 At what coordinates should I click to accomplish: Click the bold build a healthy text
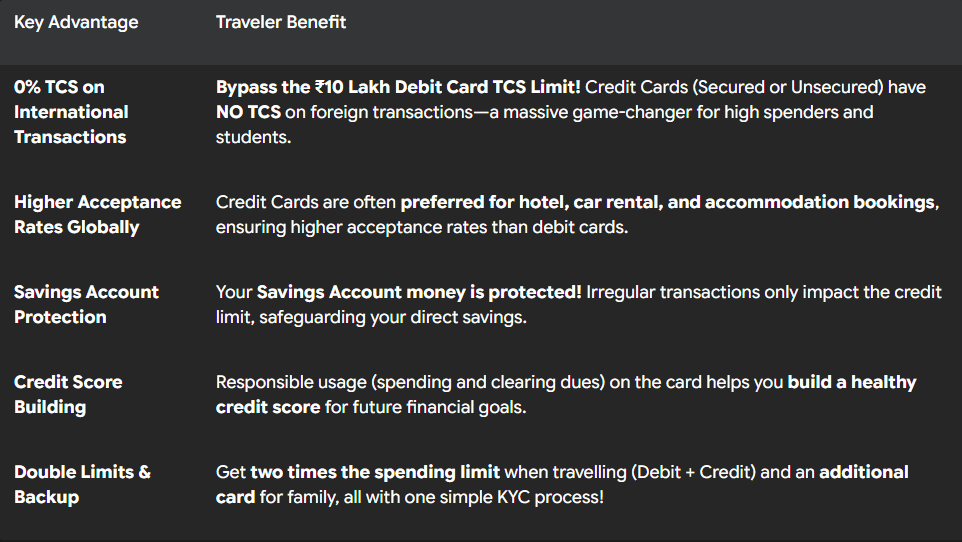(852, 382)
